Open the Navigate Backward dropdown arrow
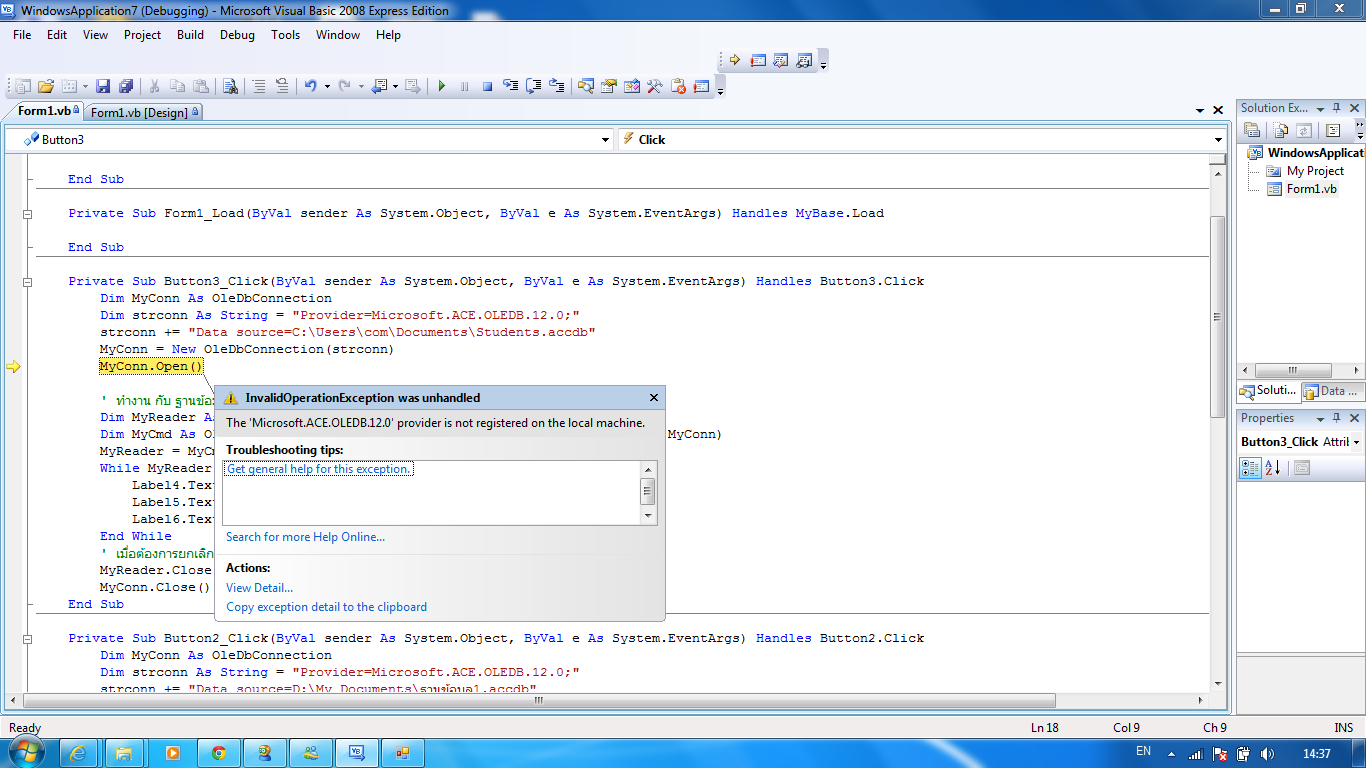 point(394,86)
